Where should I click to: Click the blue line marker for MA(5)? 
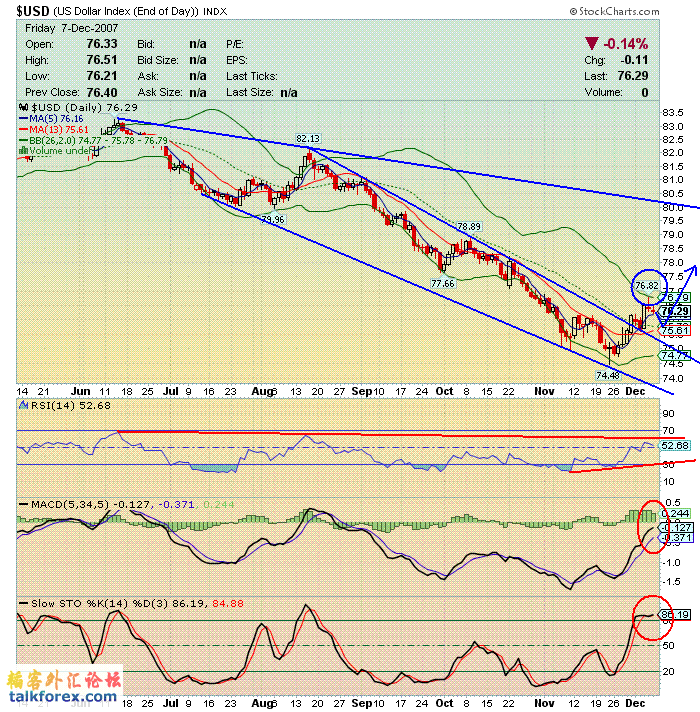click(x=23, y=119)
